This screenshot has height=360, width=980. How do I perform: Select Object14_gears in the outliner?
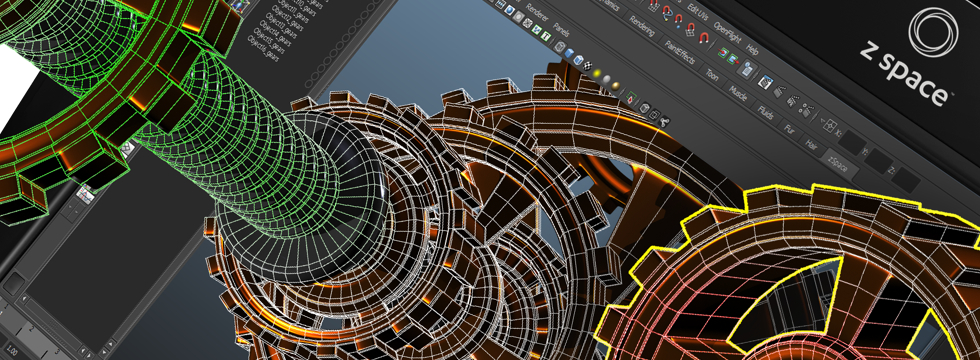pos(276,33)
